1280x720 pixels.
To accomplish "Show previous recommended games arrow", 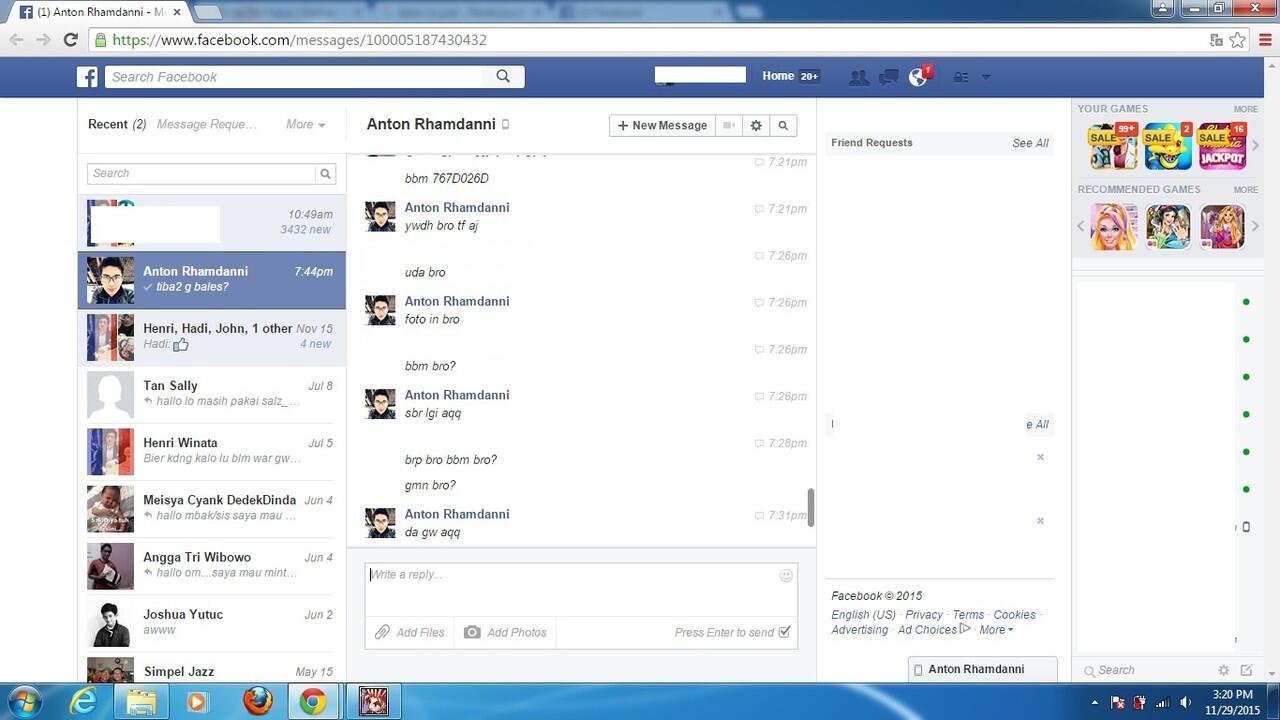I will point(1081,227).
